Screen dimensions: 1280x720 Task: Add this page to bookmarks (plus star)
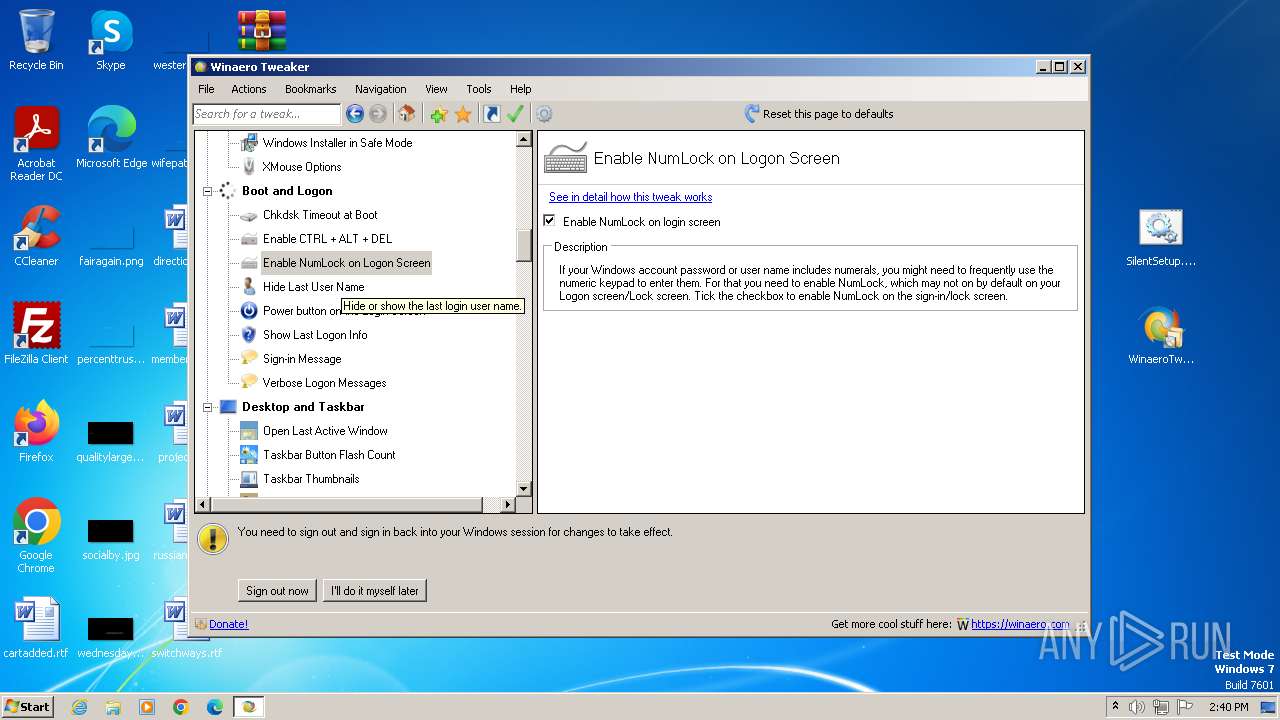pyautogui.click(x=439, y=114)
